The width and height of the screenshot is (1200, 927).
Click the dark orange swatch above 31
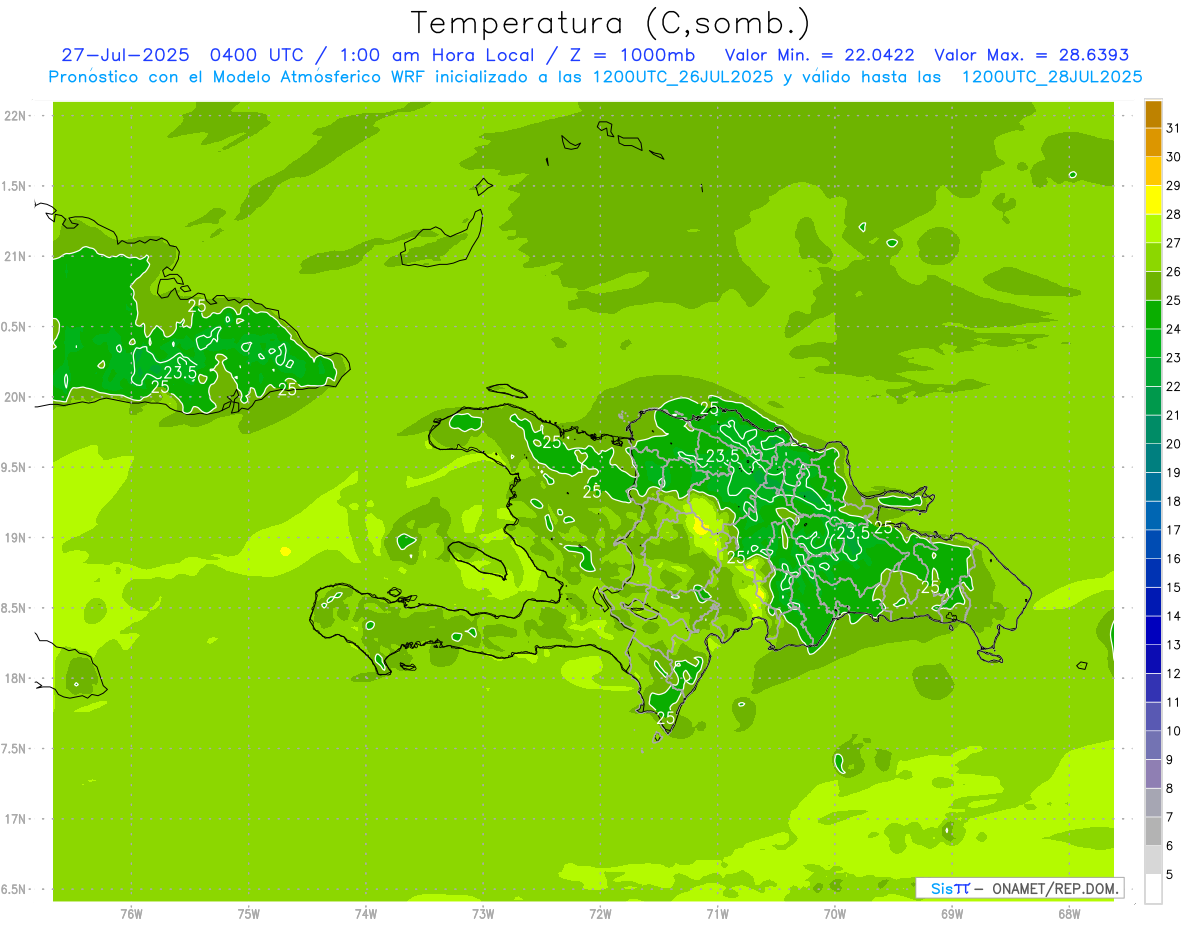(1153, 114)
